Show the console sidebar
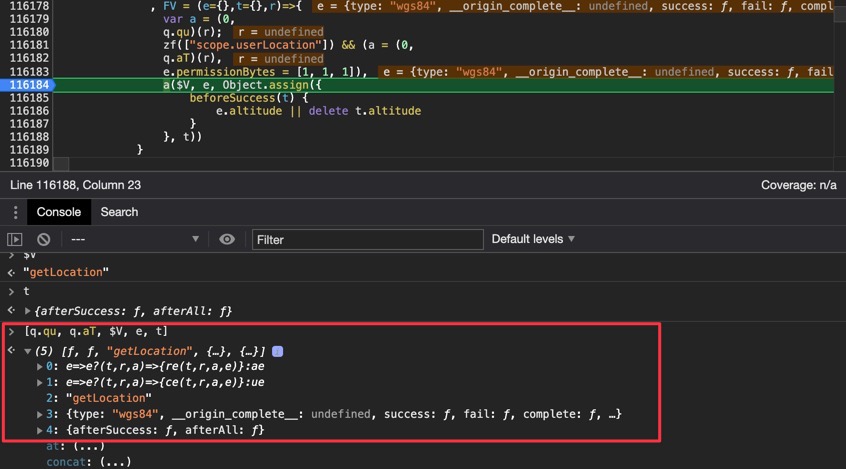Viewport: 846px width, 469px height. (x=15, y=239)
